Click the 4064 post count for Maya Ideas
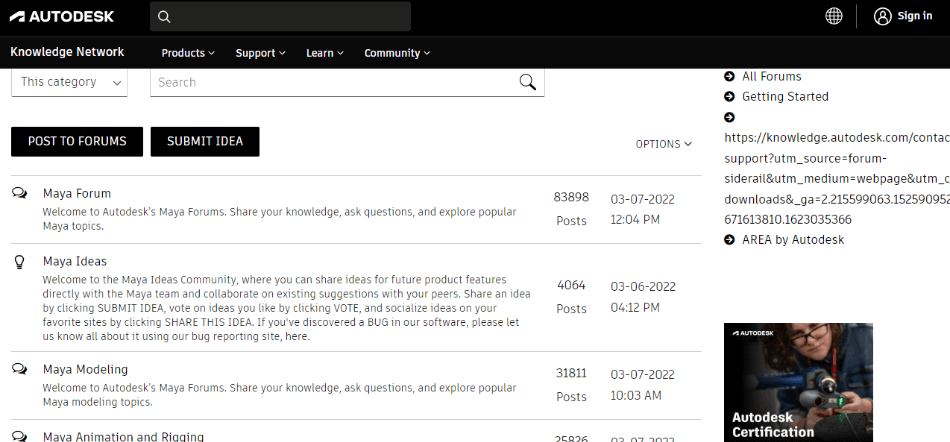 point(571,285)
